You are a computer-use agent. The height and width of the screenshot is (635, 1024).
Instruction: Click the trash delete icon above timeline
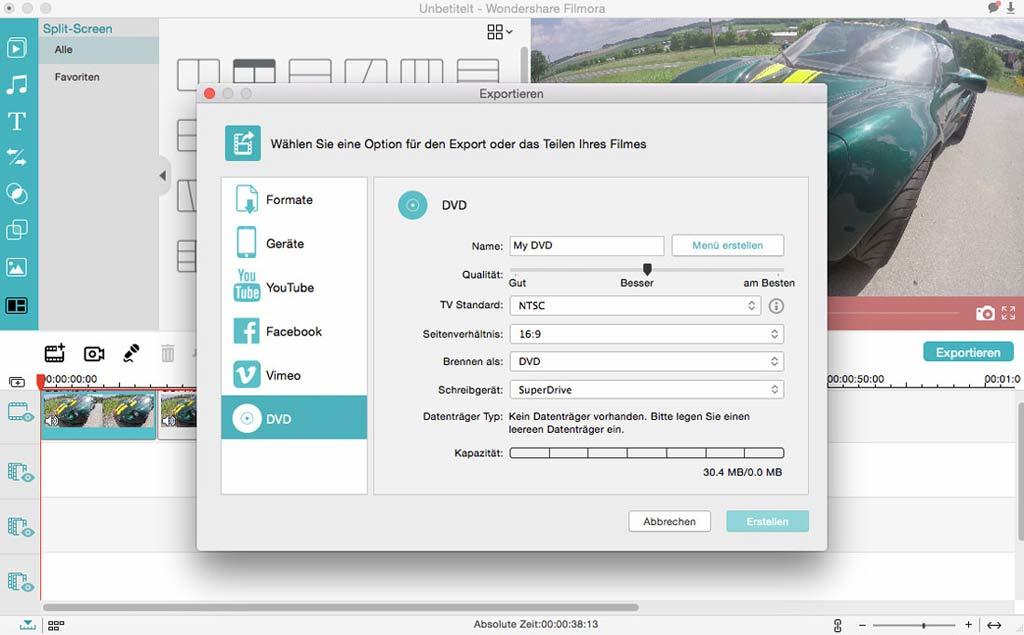168,353
